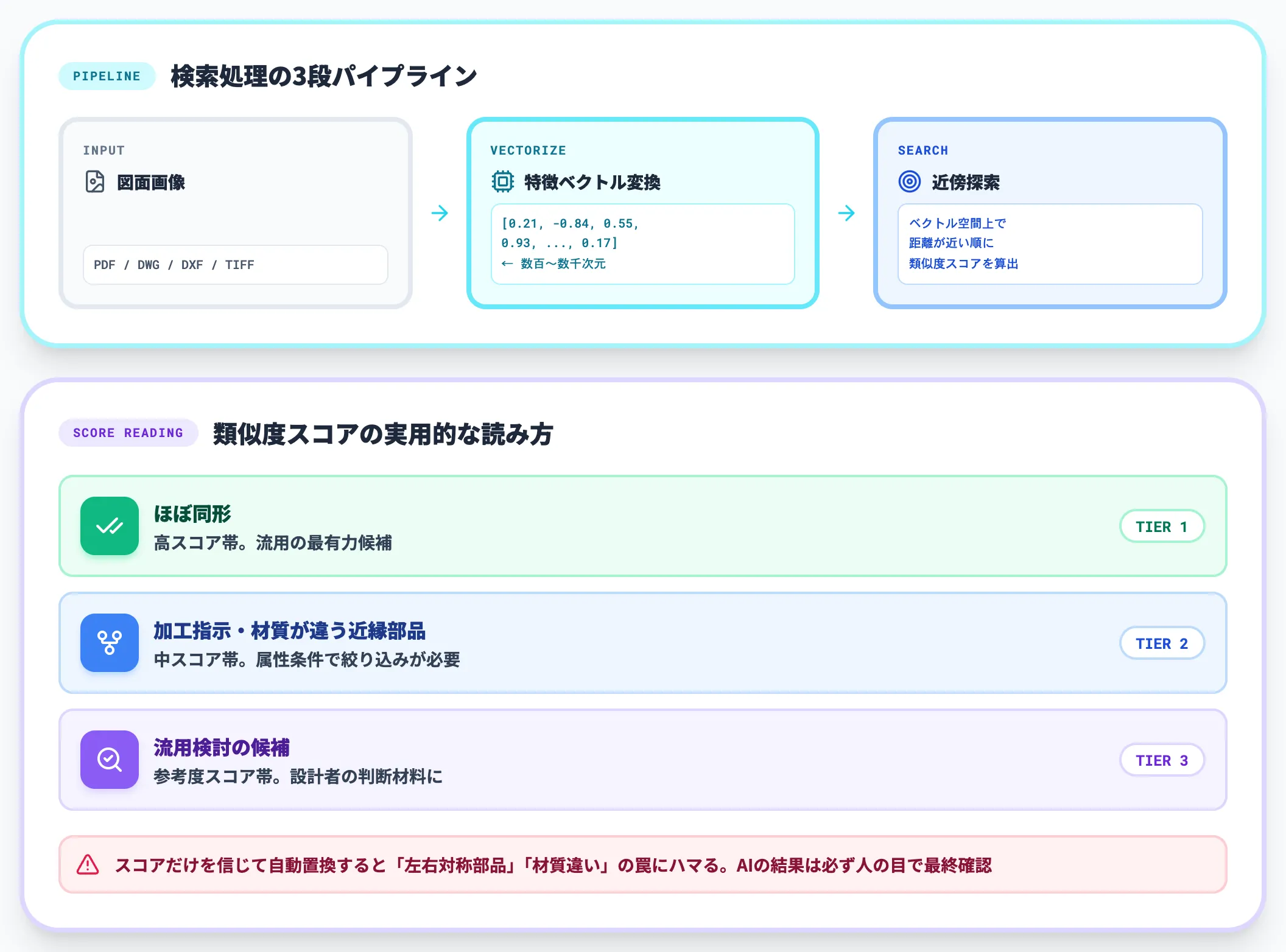Click the text 中スコア帯。属性条件で絞り込みが必要
Screen dimensions: 1286x952
pyautogui.click(x=307, y=660)
